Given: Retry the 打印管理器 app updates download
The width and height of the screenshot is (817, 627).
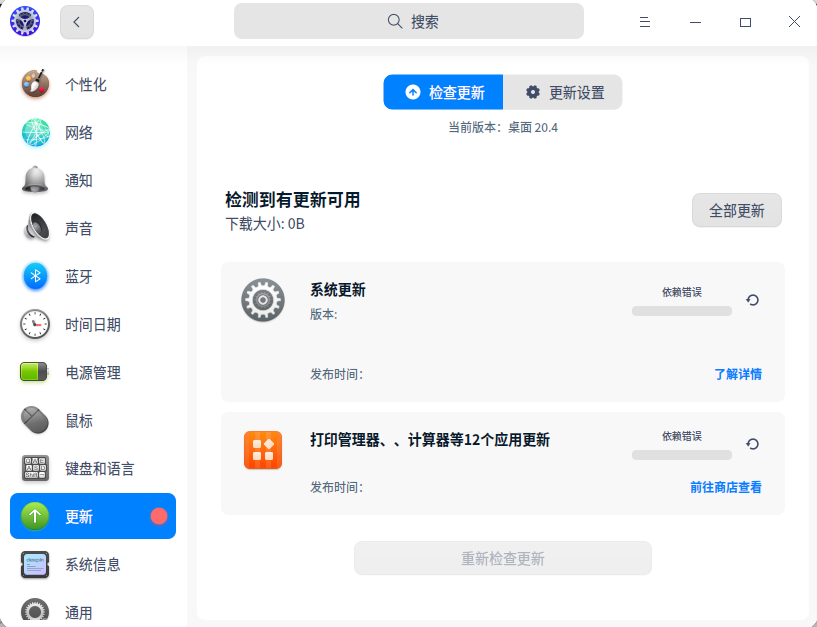Looking at the screenshot, I should [752, 443].
